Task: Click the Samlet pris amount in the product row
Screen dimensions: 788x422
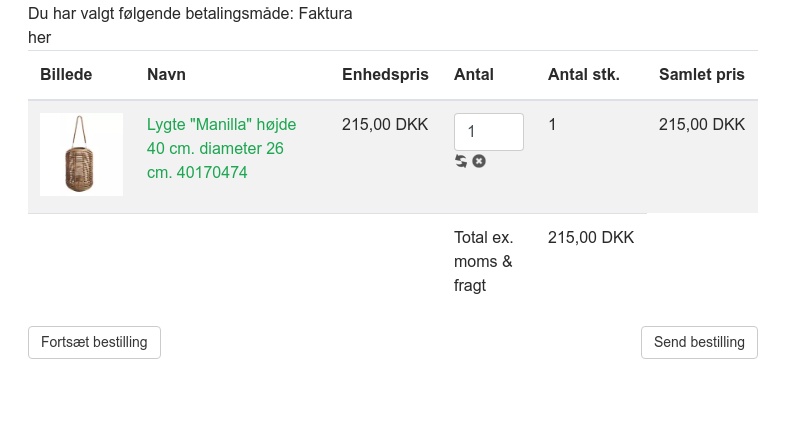Action: click(701, 125)
